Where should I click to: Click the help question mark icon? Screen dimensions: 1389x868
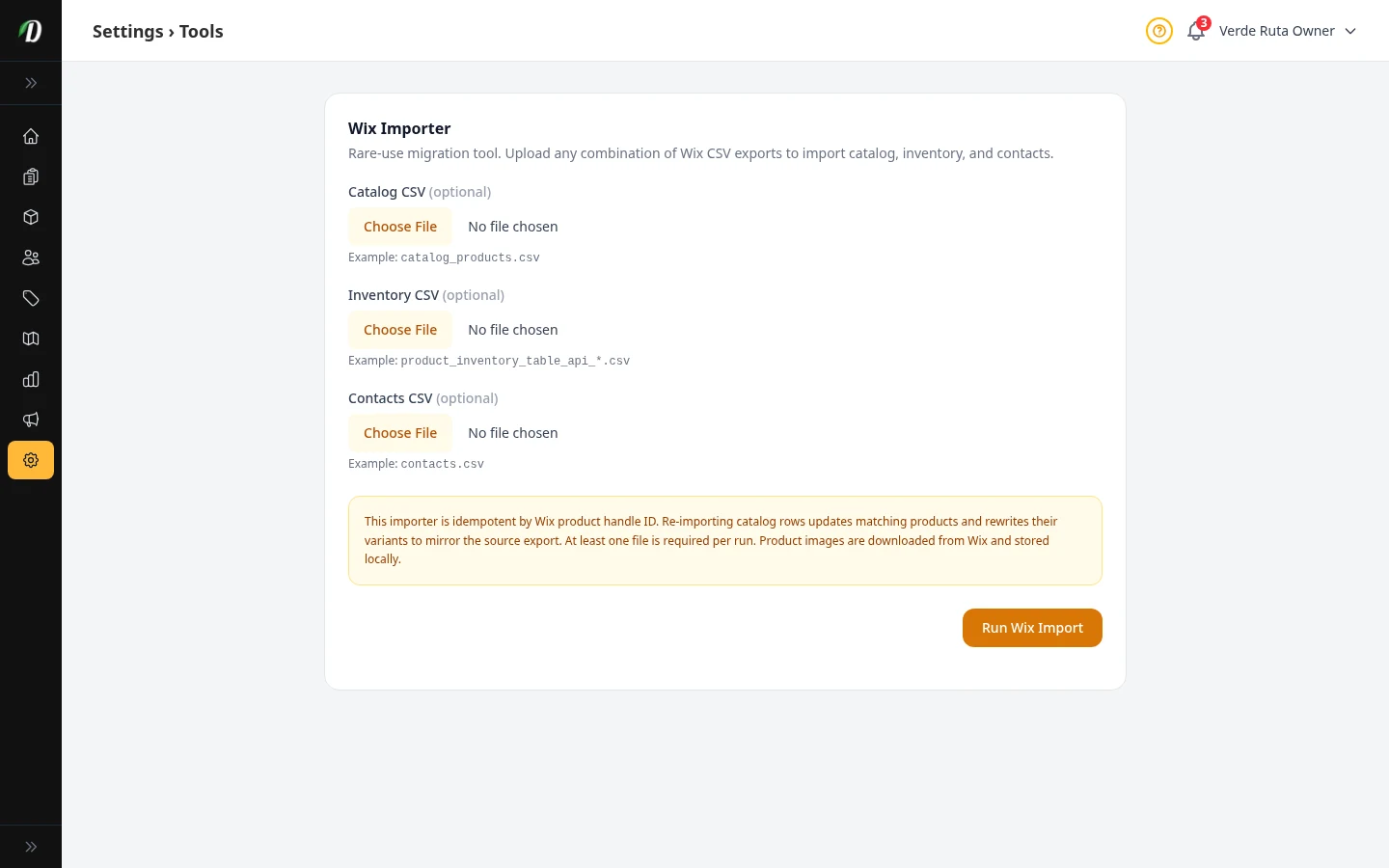(x=1158, y=31)
